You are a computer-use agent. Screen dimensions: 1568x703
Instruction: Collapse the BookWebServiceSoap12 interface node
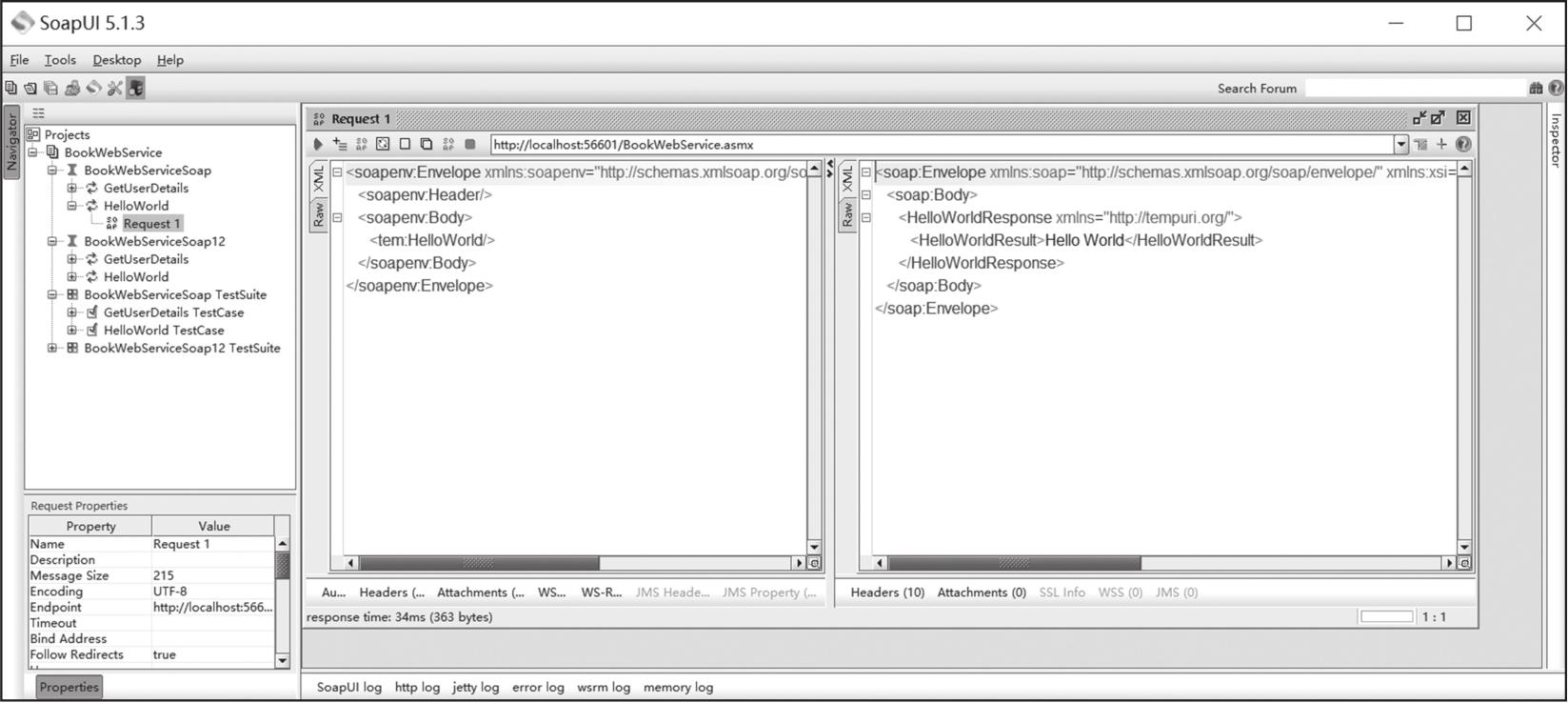tap(52, 242)
